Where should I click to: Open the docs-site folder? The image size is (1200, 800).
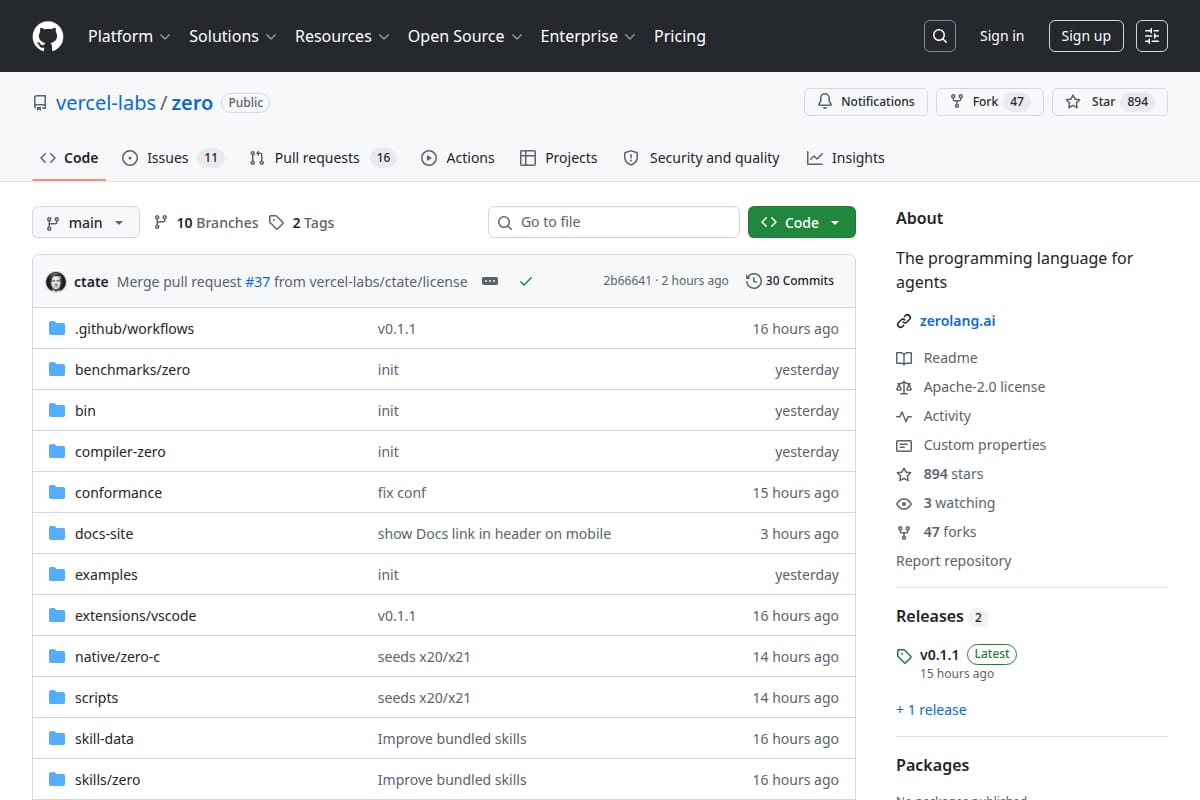coord(104,534)
